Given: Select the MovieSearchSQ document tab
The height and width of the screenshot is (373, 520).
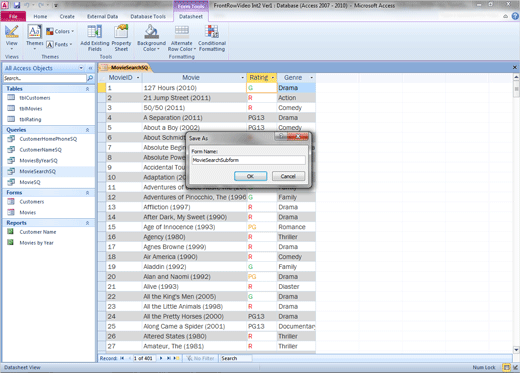Looking at the screenshot, I should 125,68.
